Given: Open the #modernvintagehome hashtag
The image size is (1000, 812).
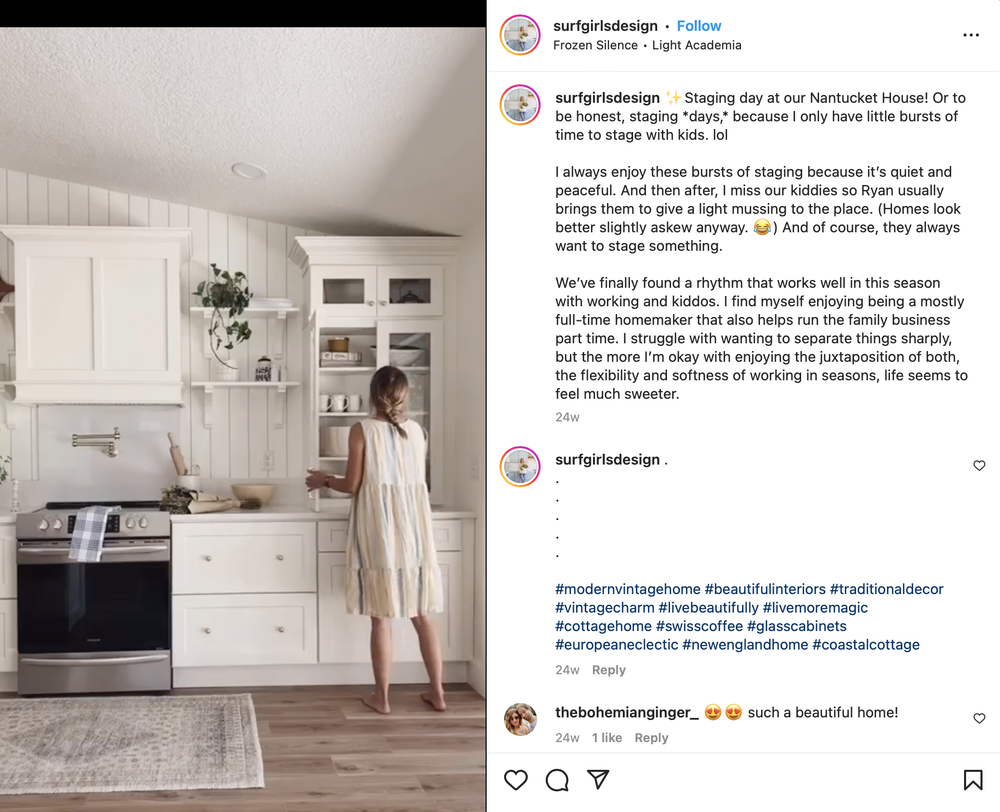Looking at the screenshot, I should click(x=628, y=589).
